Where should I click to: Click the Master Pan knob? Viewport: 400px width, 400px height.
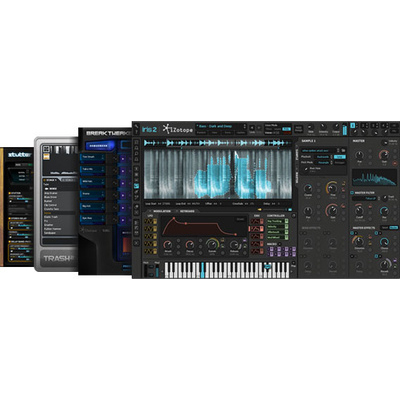(x=359, y=155)
